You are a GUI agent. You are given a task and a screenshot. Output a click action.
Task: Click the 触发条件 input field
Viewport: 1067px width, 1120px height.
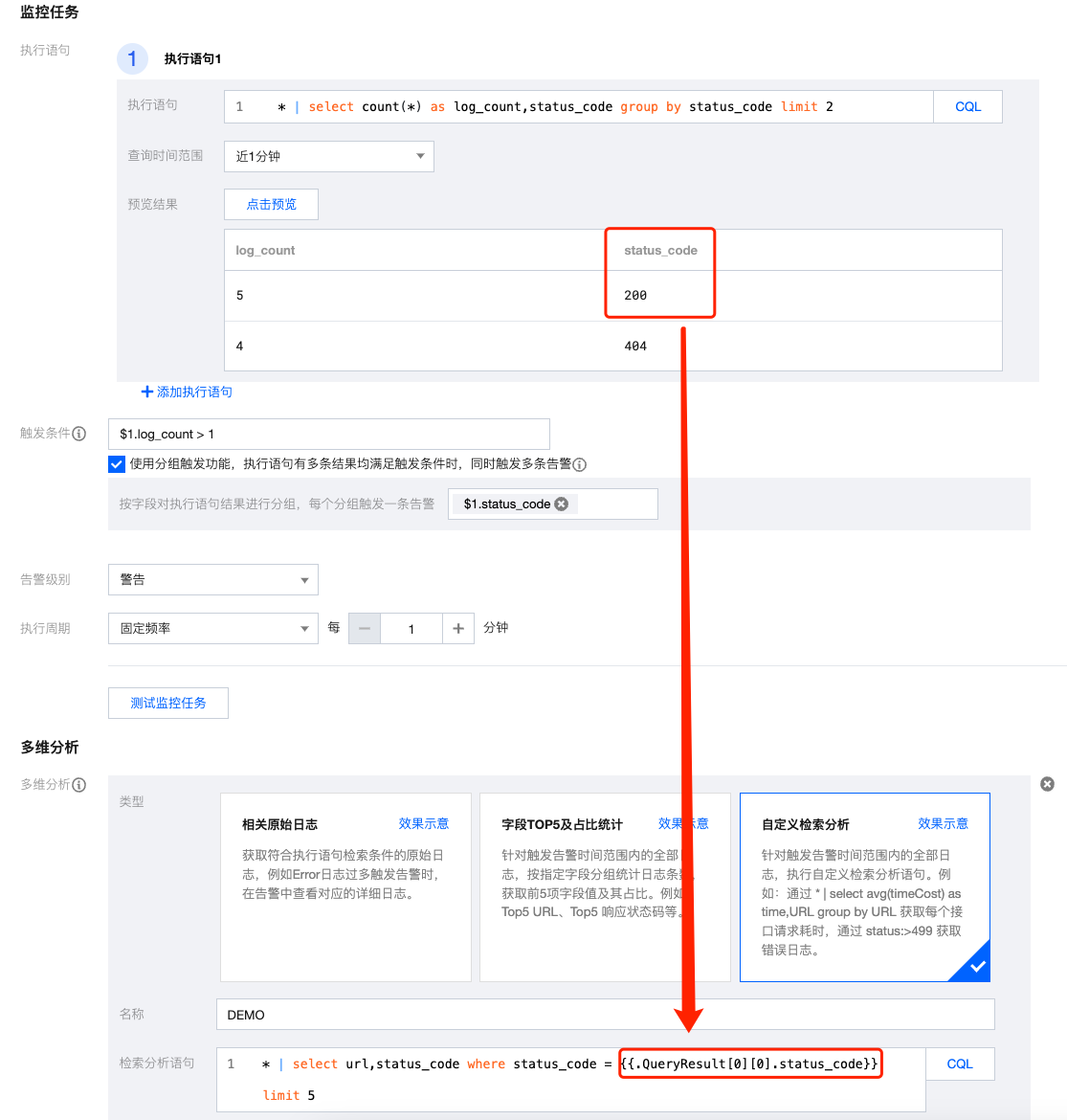(328, 434)
